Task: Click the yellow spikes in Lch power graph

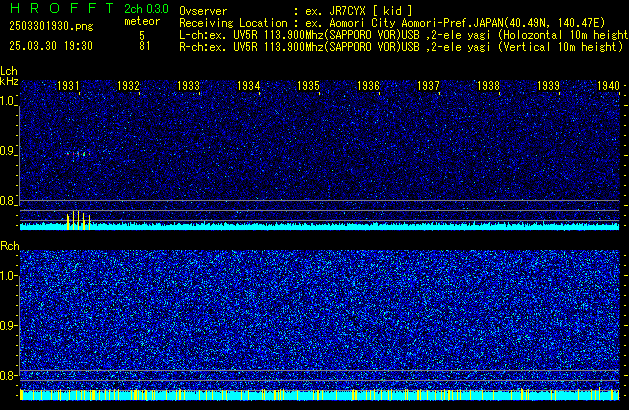Action: tap(78, 220)
